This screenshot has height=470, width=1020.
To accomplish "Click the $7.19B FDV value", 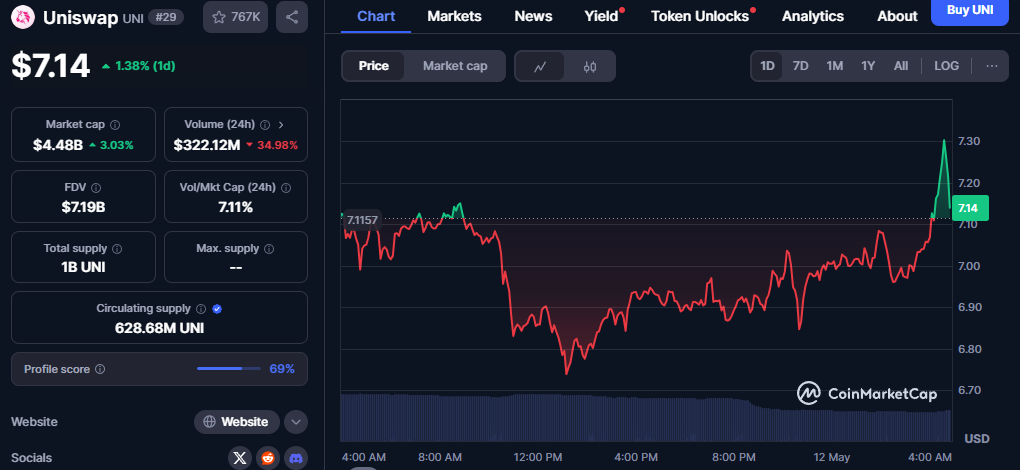I will click(83, 208).
